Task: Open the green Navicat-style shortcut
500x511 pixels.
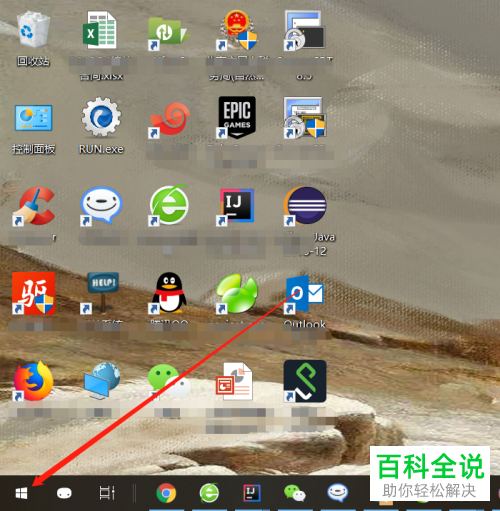Action: pyautogui.click(x=237, y=294)
